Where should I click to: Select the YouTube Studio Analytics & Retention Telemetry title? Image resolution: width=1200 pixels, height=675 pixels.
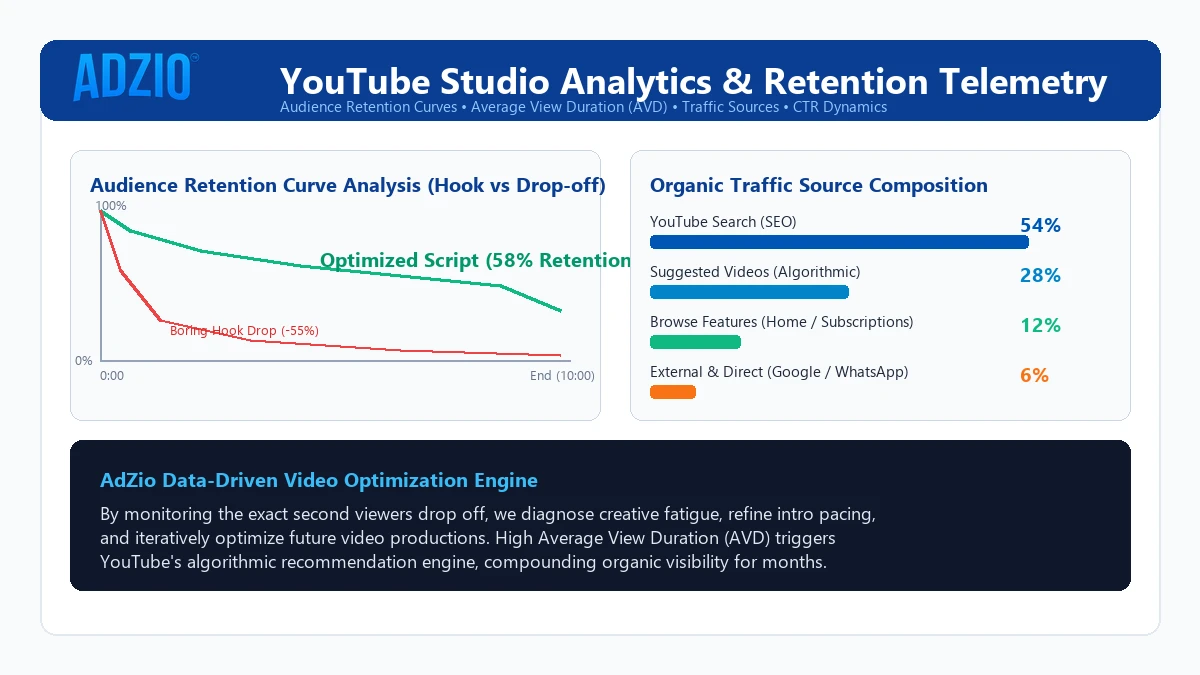693,81
